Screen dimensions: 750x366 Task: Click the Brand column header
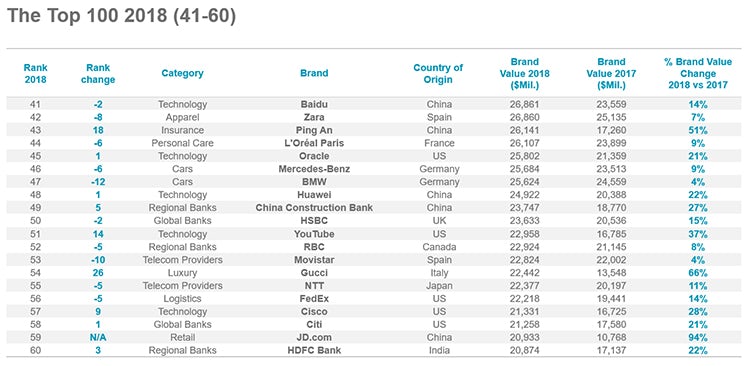(314, 73)
